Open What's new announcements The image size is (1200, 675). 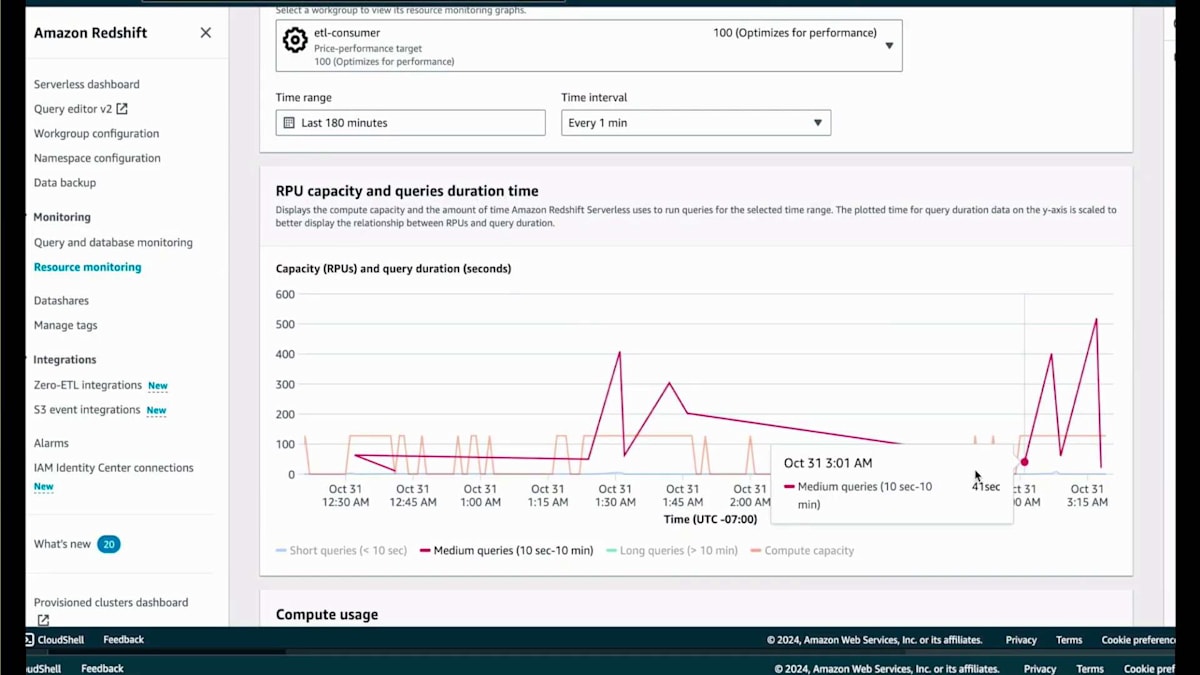(62, 544)
